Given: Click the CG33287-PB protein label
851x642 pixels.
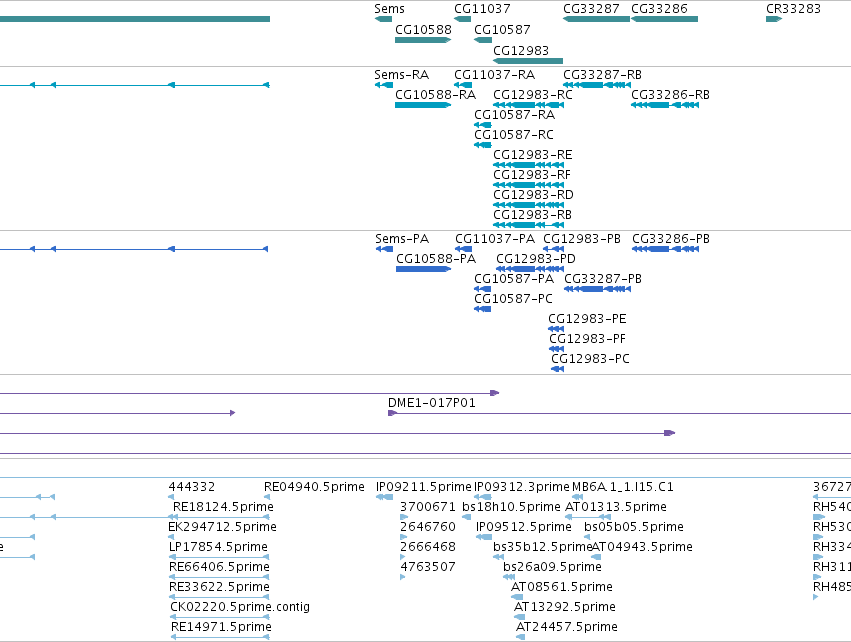Looking at the screenshot, I should coord(602,279).
